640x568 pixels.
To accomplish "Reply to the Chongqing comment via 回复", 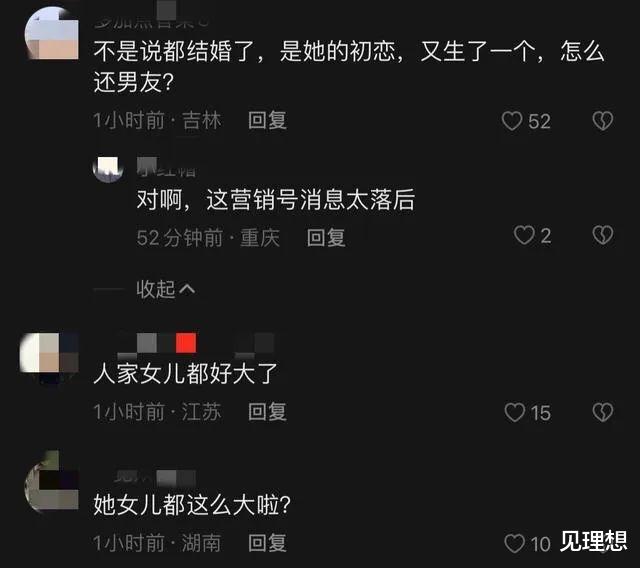I will [326, 237].
